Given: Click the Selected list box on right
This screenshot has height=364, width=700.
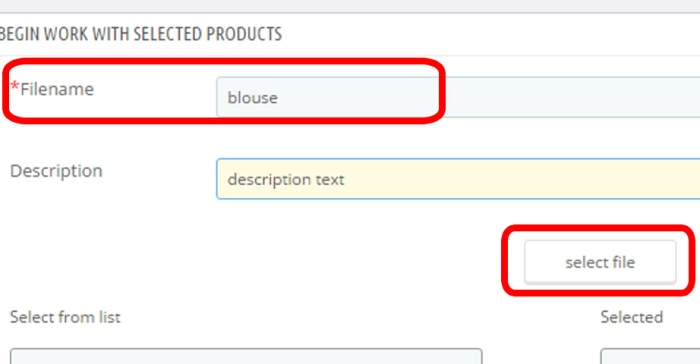Looking at the screenshot, I should pyautogui.click(x=650, y=356).
